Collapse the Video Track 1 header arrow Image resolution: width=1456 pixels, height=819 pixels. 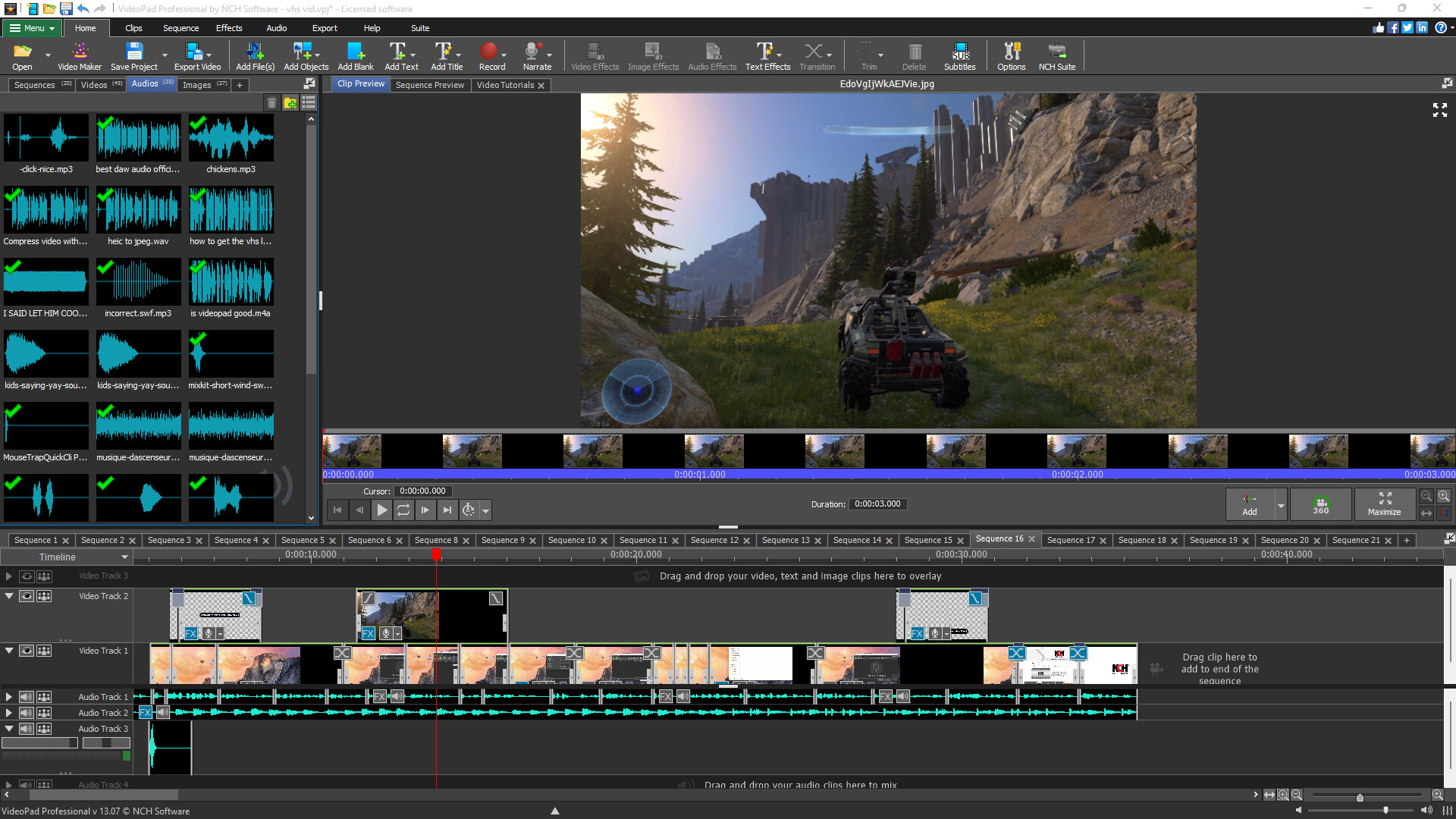pyautogui.click(x=8, y=650)
